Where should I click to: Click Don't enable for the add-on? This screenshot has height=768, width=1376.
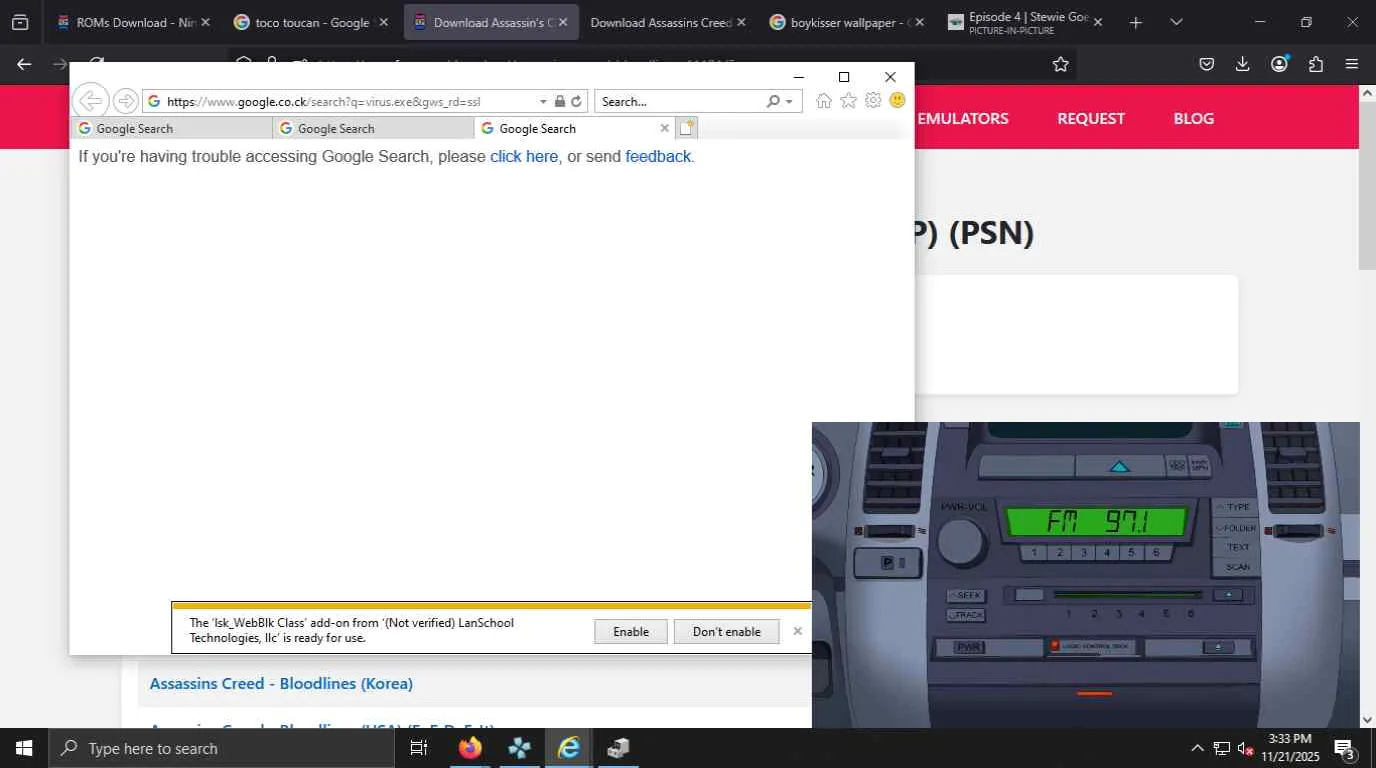pyautogui.click(x=727, y=631)
